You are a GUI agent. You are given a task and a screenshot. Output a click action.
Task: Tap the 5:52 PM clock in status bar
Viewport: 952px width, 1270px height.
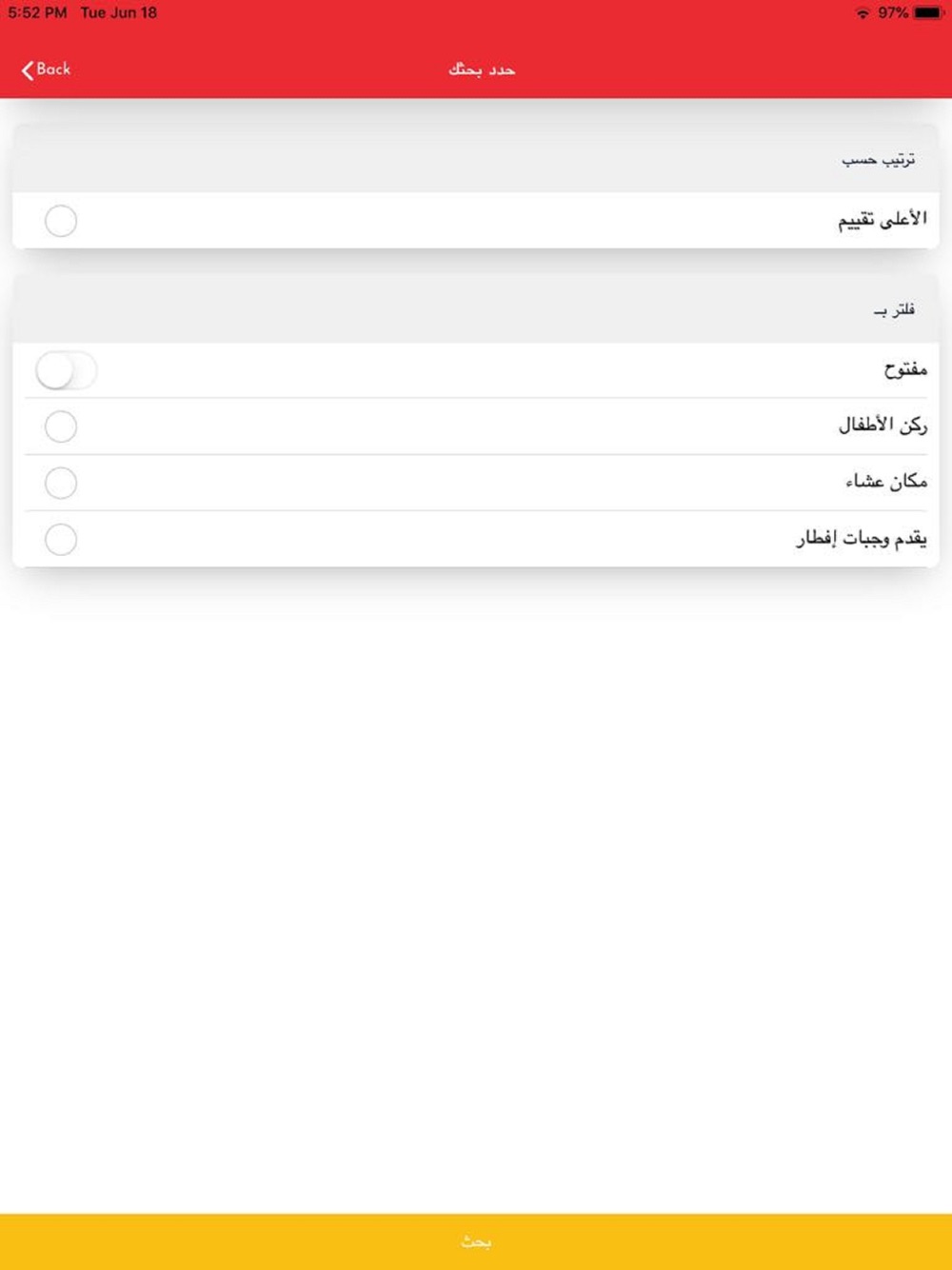[37, 12]
